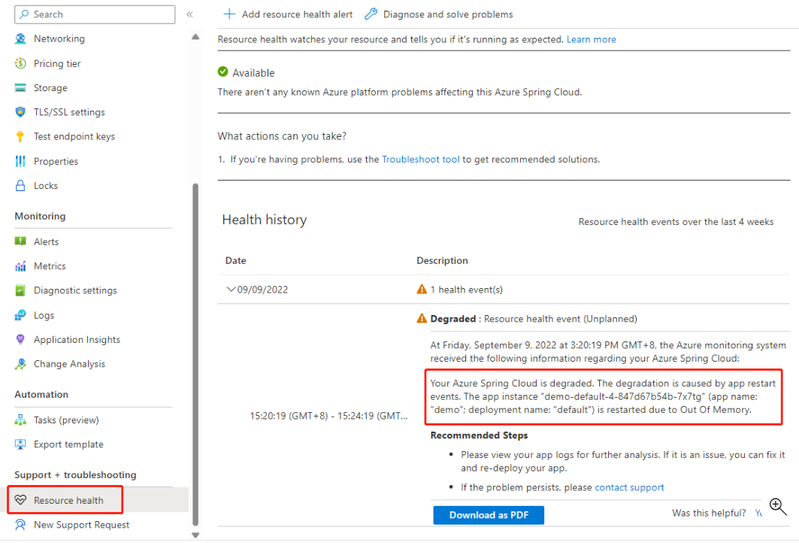
Task: Follow the Learn more link
Action: 591,39
